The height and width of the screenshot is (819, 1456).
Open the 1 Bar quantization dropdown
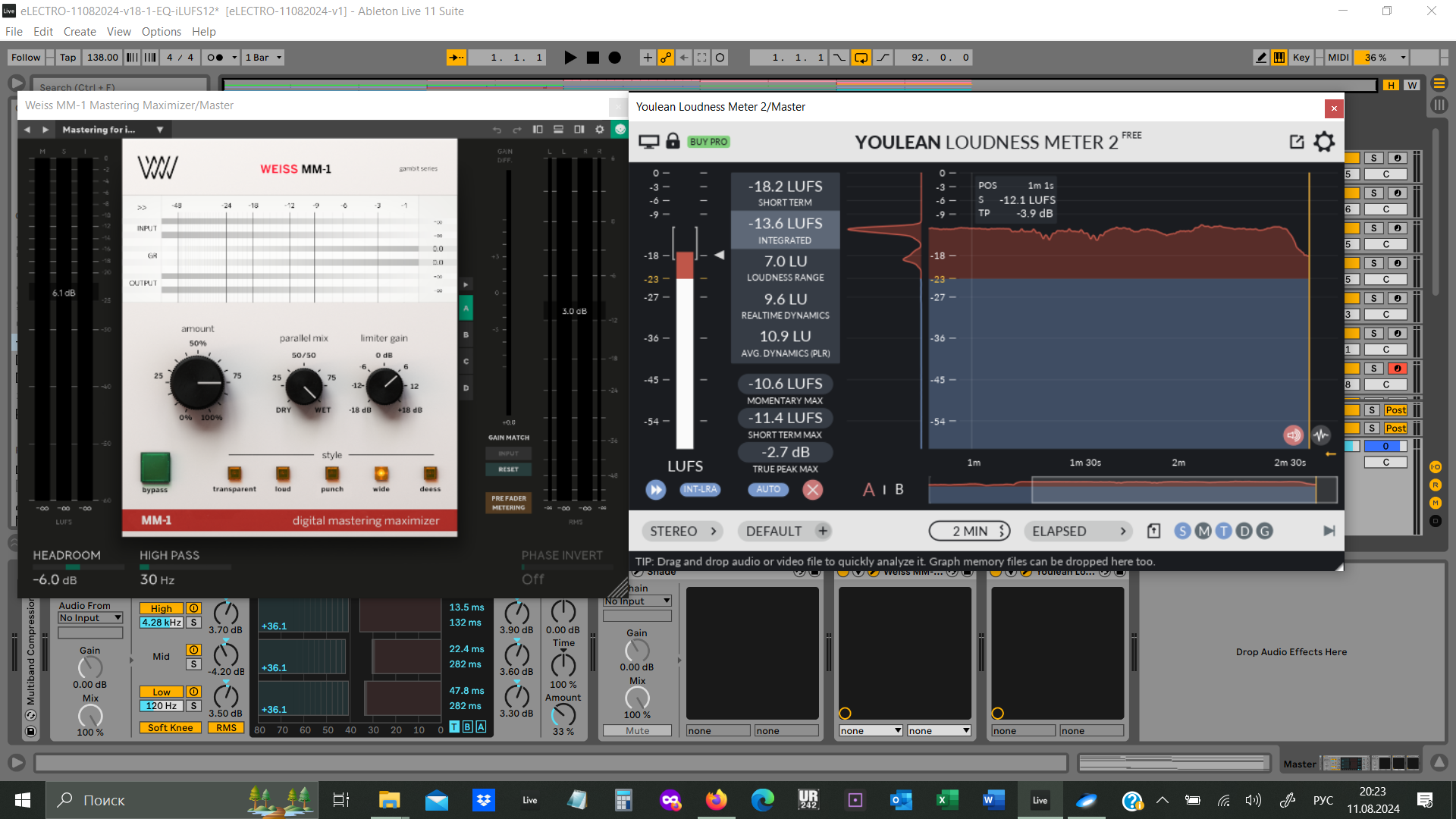[263, 58]
